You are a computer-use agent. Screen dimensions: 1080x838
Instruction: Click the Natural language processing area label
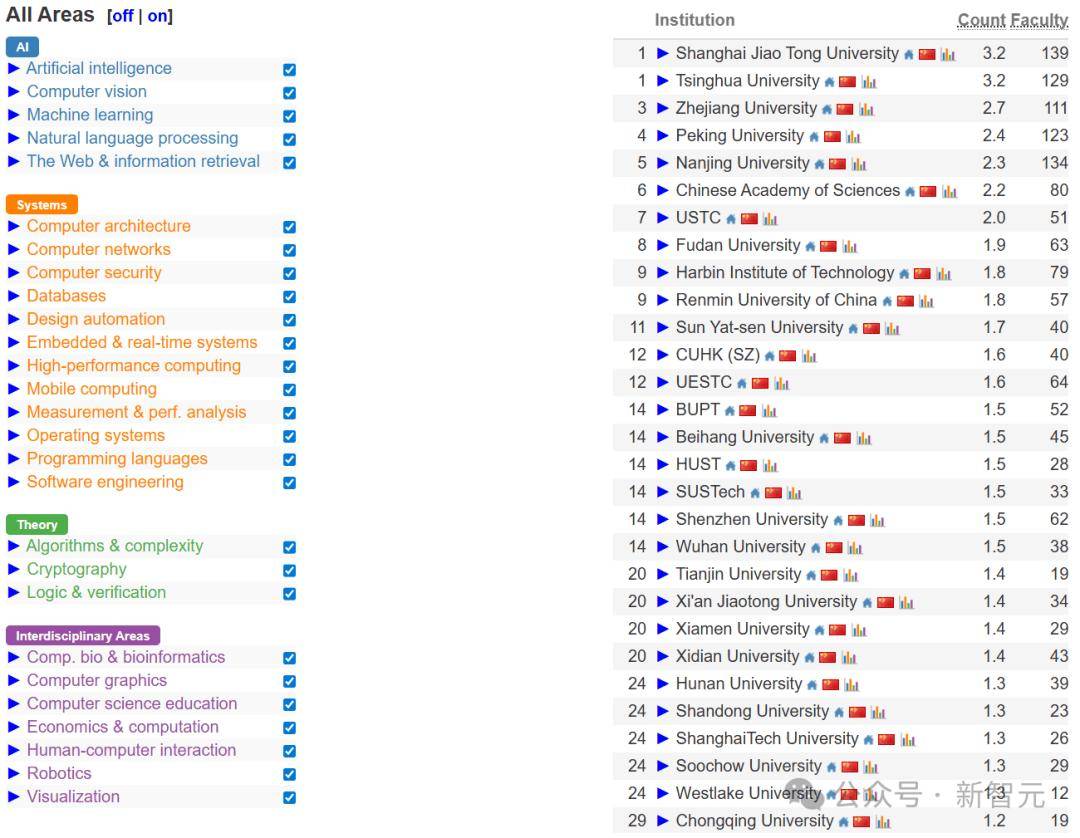(132, 138)
